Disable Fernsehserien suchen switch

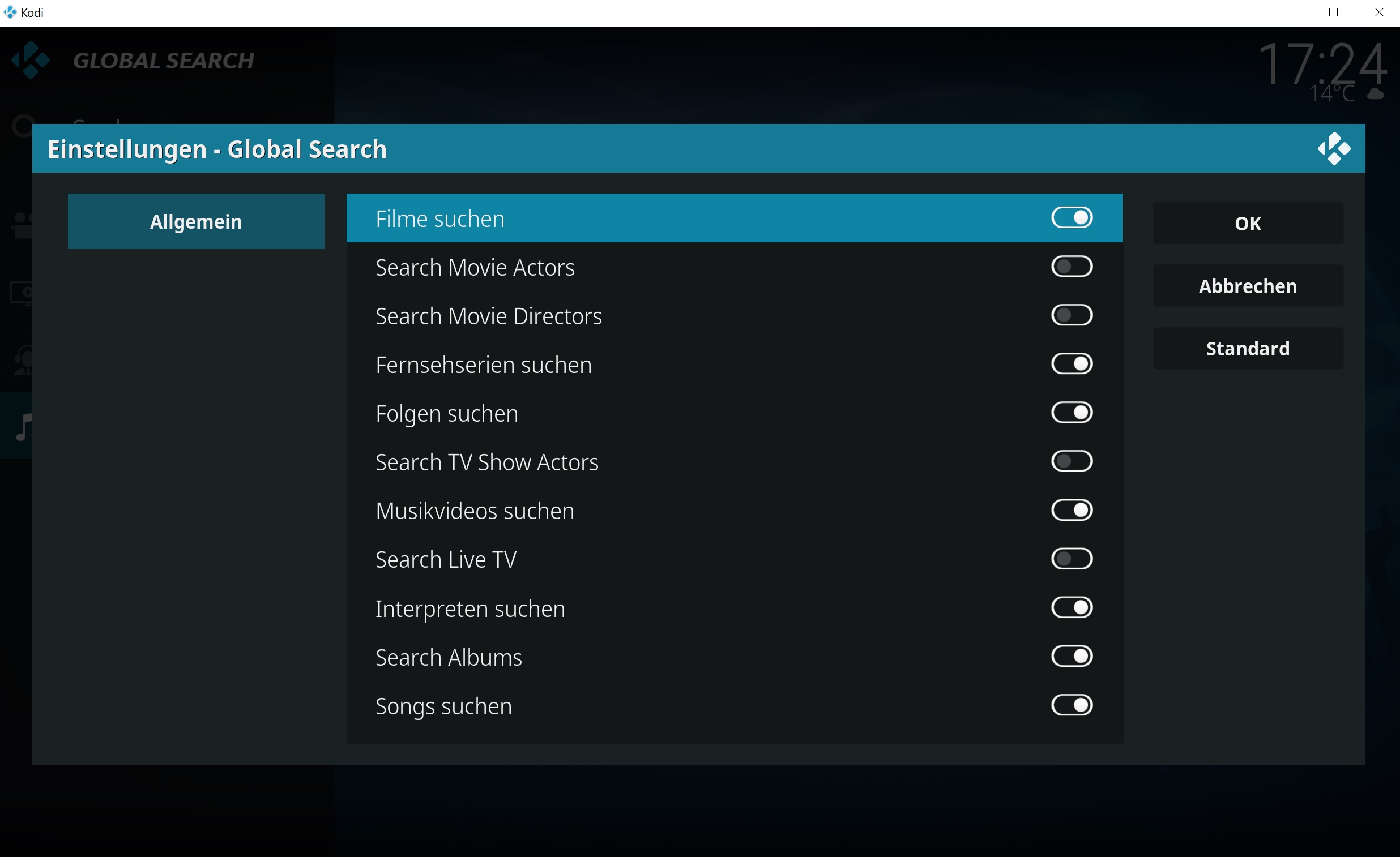[1072, 364]
